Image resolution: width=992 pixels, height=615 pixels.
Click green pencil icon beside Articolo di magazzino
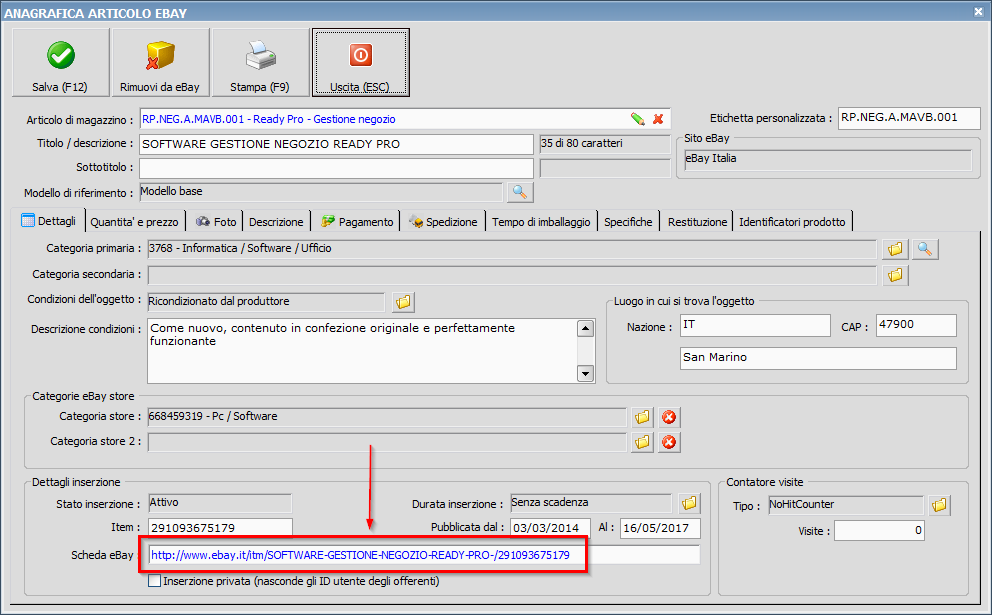point(638,119)
